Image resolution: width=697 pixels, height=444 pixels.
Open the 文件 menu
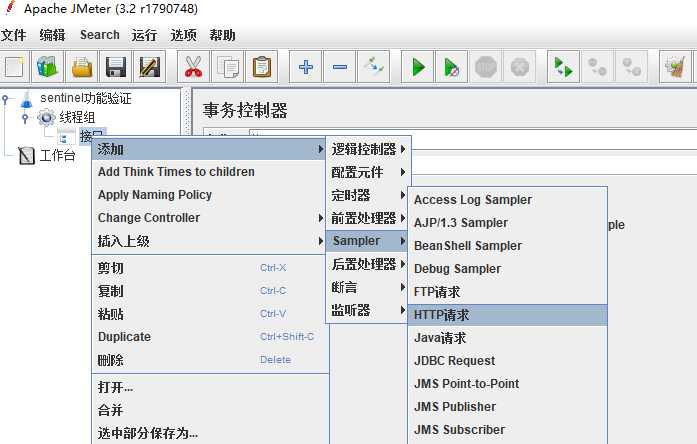pyautogui.click(x=13, y=35)
